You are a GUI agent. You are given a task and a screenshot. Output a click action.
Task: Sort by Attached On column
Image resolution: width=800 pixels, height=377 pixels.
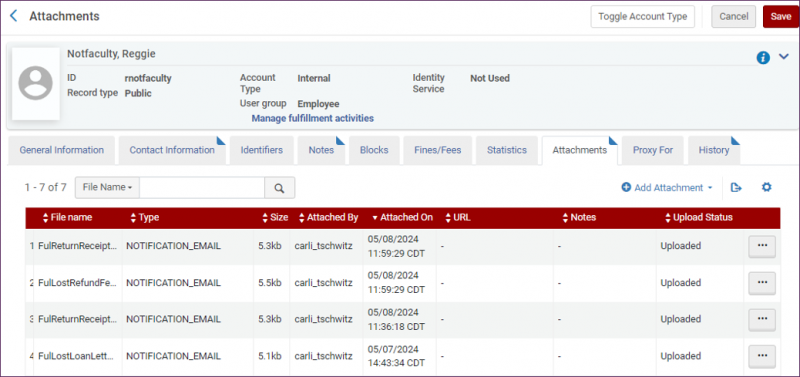403,217
